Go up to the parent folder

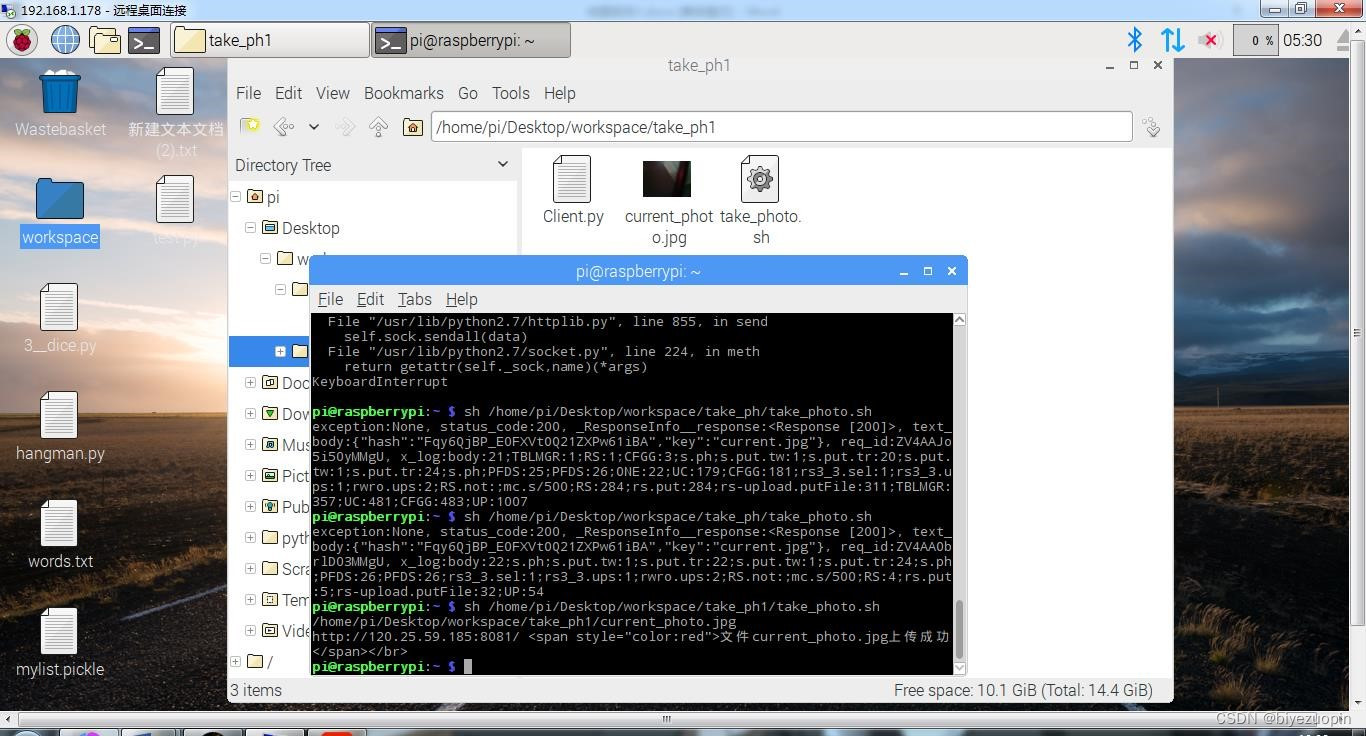[x=378, y=127]
